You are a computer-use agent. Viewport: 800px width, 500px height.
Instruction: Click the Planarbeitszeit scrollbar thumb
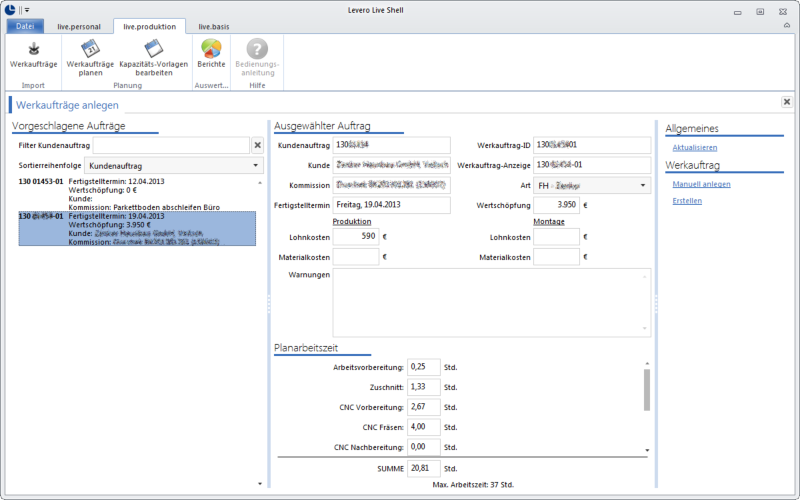[647, 390]
